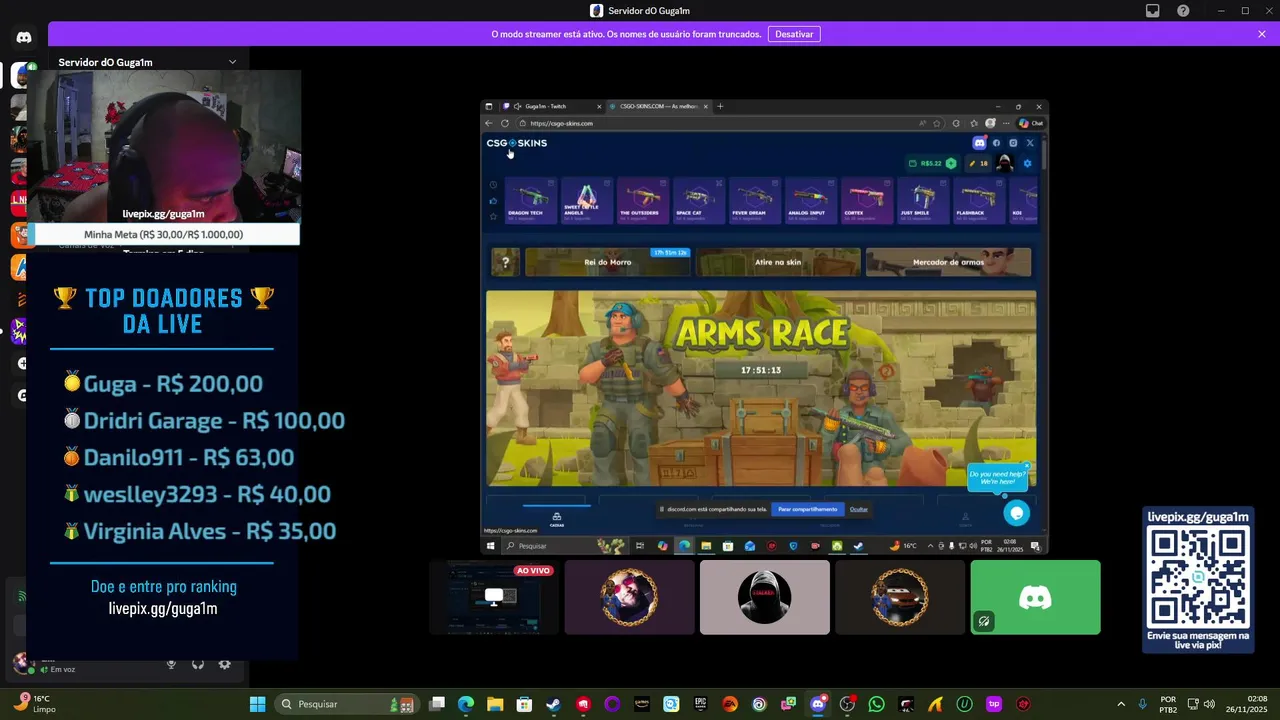
Task: Select the green Discord logo participant tile
Action: 1035,597
